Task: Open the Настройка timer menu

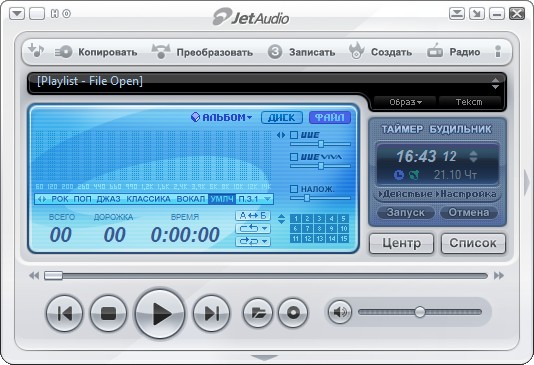Action: tap(466, 194)
